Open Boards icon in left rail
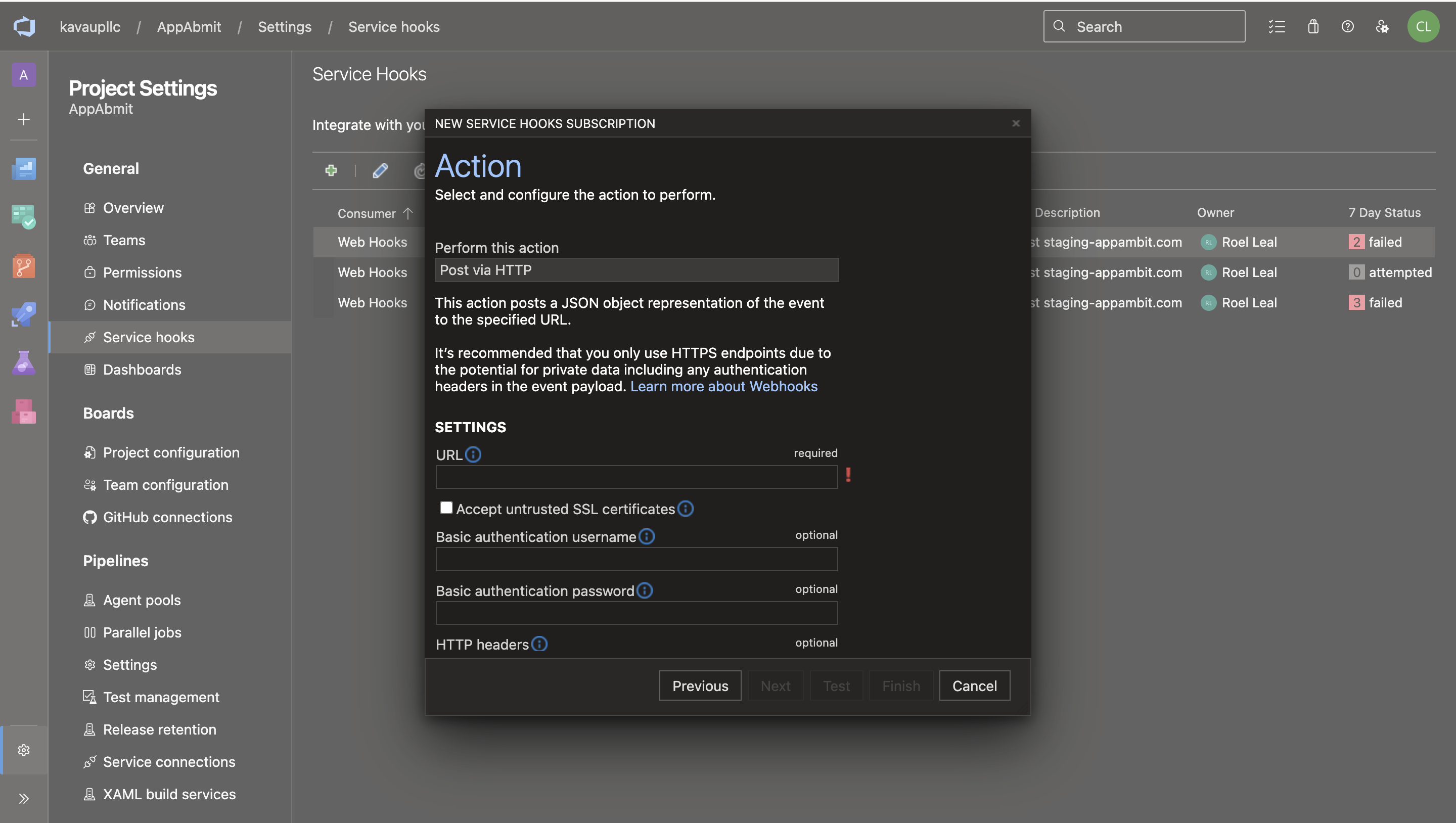This screenshot has height=823, width=1456. pos(24,216)
